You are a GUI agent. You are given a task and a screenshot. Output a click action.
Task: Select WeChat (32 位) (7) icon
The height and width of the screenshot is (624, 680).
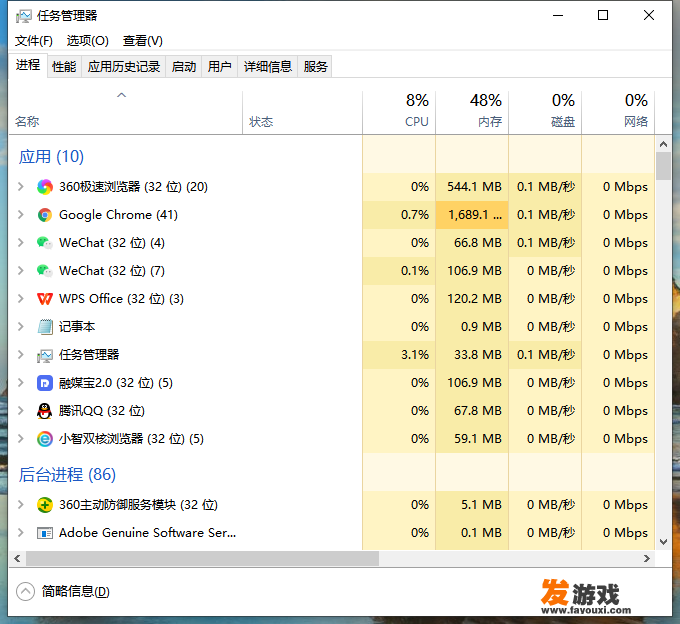click(x=45, y=271)
